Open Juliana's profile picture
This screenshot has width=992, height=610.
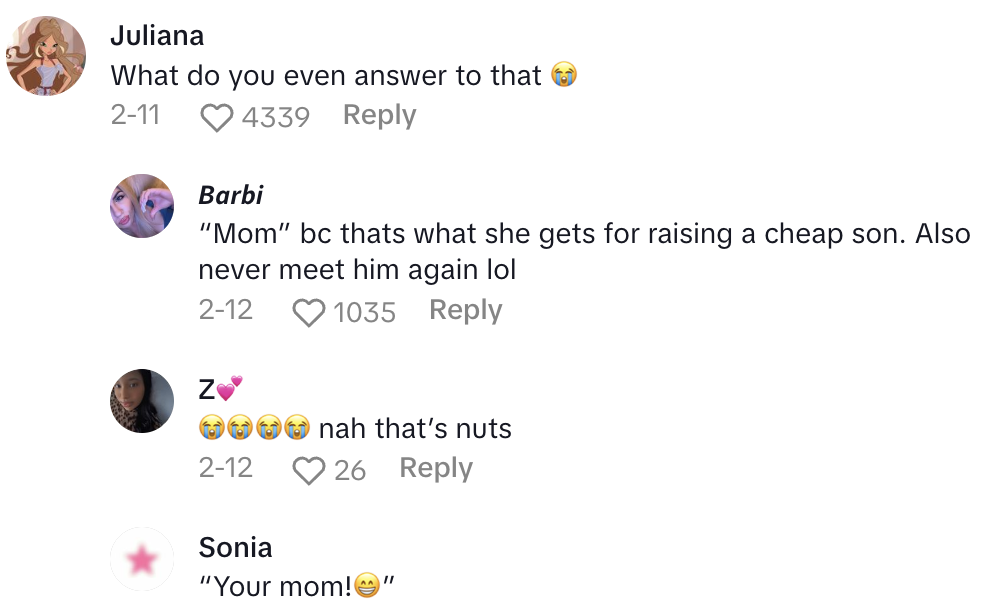tap(46, 56)
